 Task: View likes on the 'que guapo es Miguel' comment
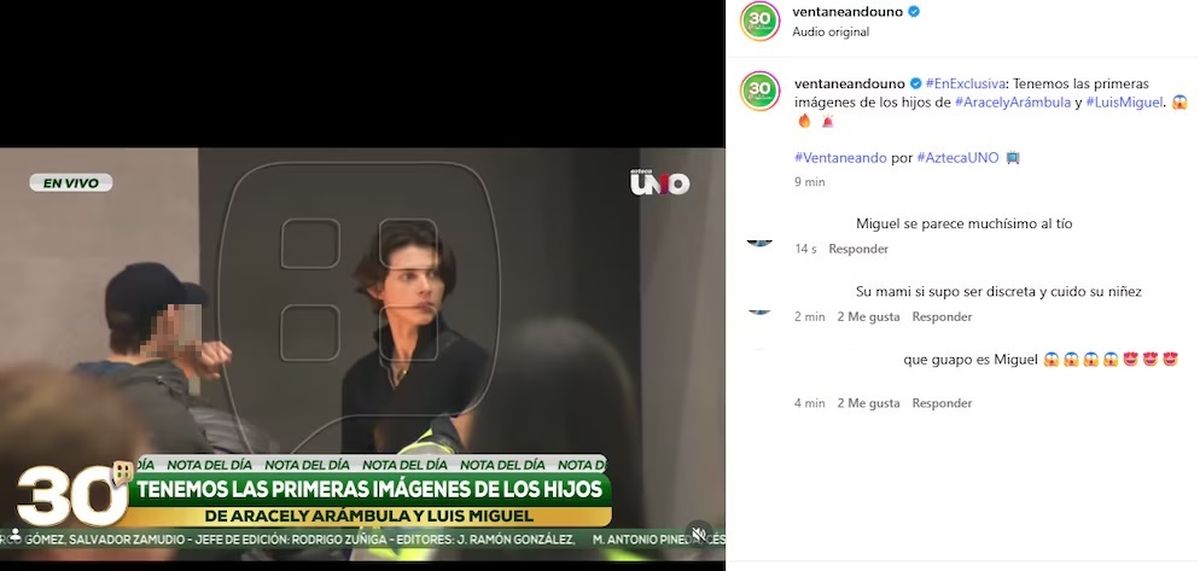click(869, 404)
